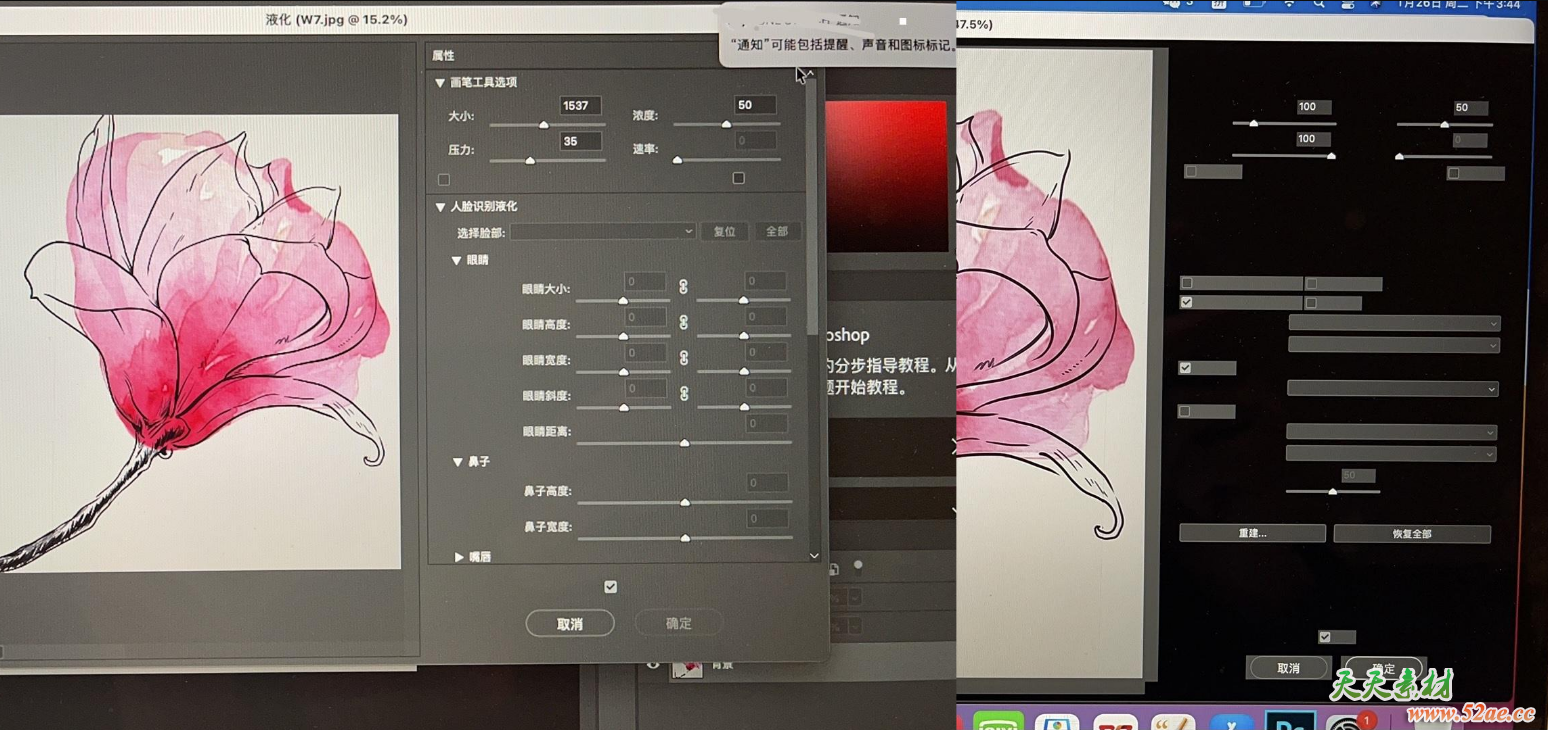Click the Spotlight search icon in menu bar

point(1319,4)
